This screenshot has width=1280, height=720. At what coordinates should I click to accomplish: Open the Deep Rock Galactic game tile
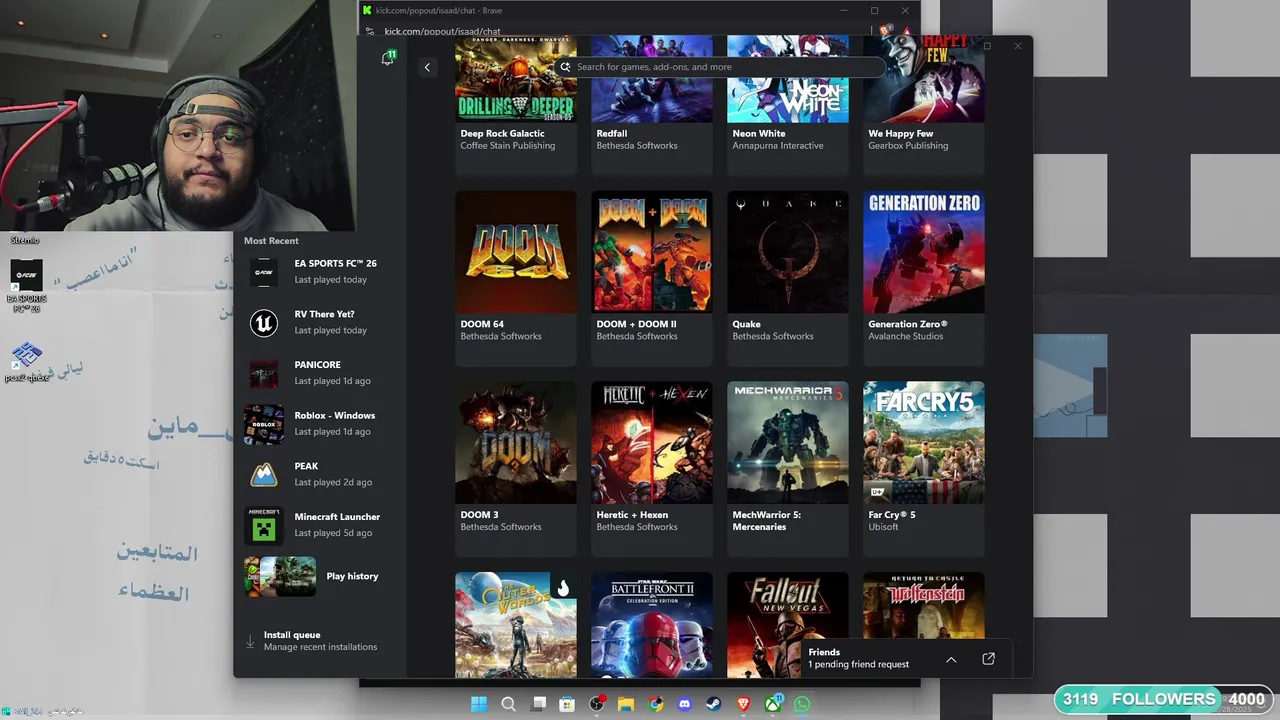point(516,106)
